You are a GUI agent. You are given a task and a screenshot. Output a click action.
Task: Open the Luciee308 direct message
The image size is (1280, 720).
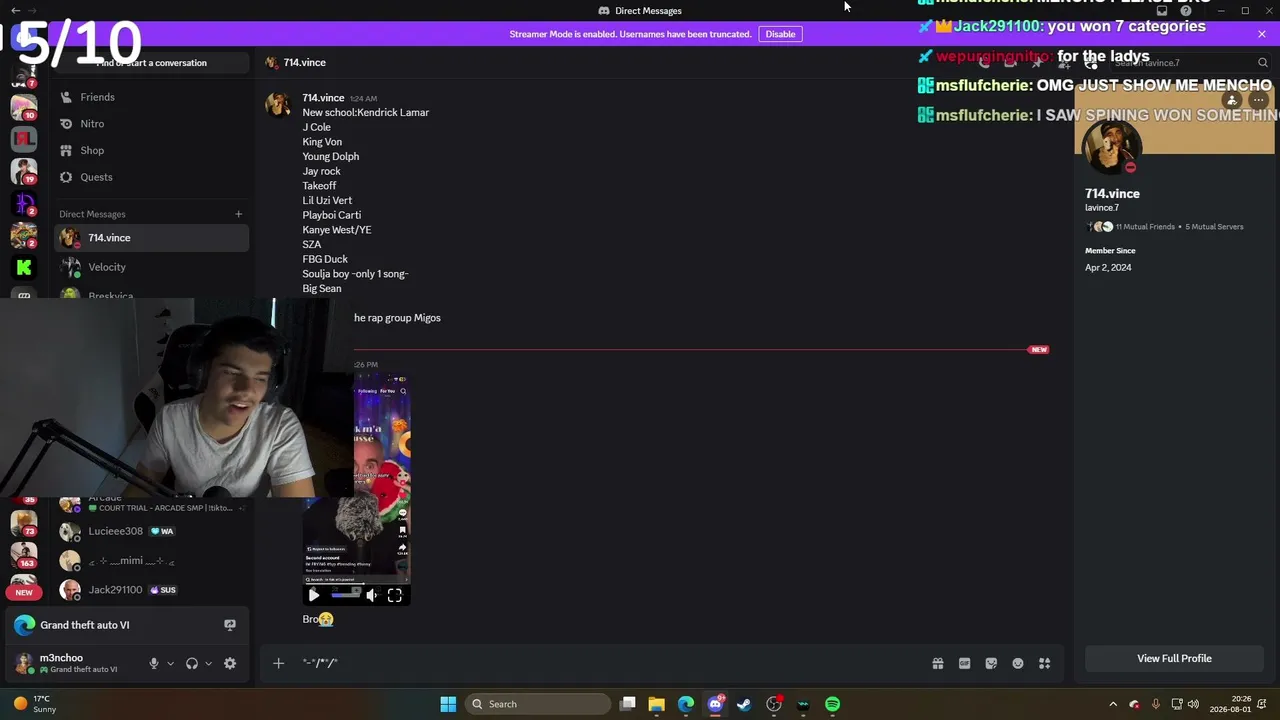(150, 531)
